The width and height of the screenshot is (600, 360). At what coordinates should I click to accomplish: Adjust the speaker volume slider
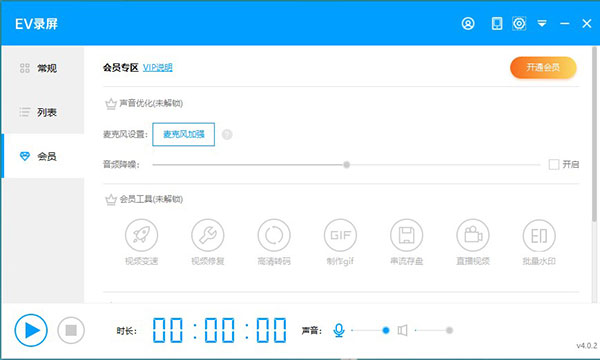(434, 330)
